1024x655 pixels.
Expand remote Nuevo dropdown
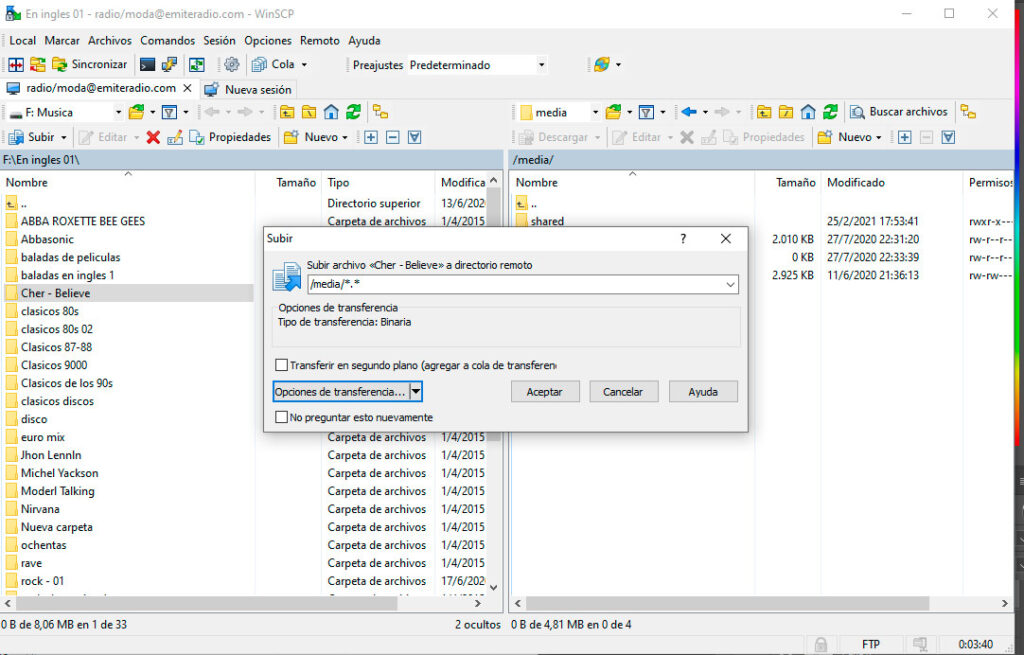pos(878,137)
